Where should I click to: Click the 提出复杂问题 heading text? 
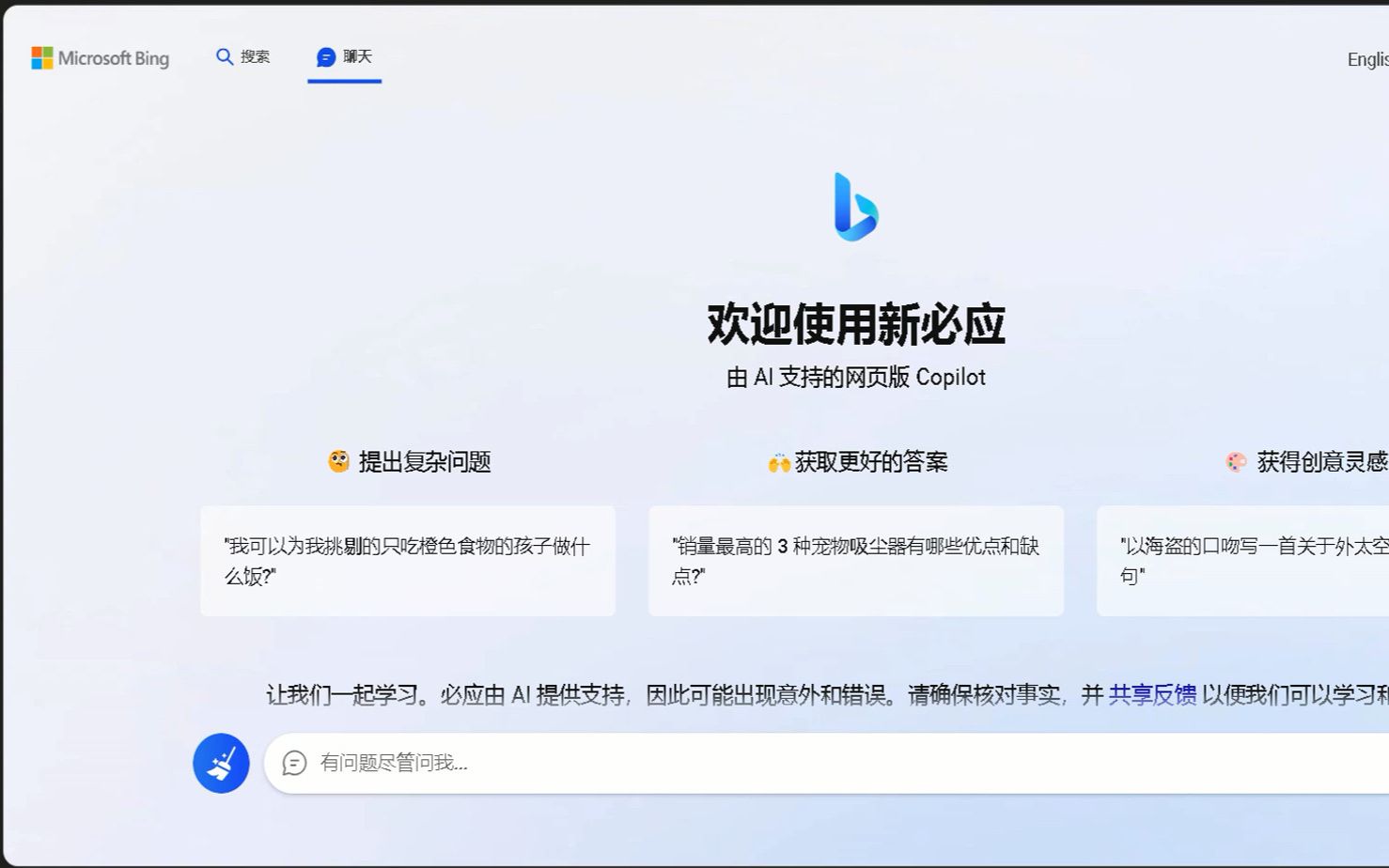click(x=425, y=461)
